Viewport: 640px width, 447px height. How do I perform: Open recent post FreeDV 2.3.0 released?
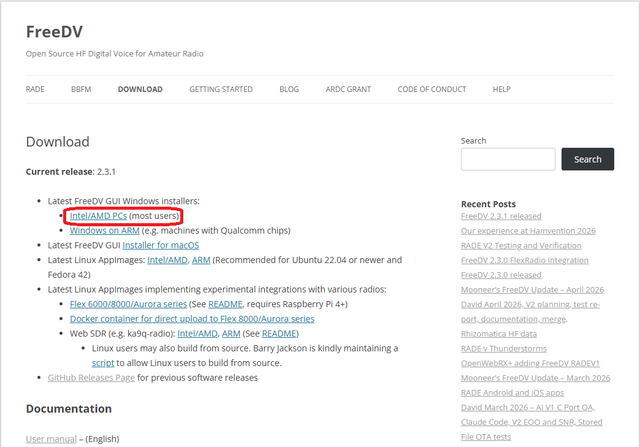click(x=501, y=275)
